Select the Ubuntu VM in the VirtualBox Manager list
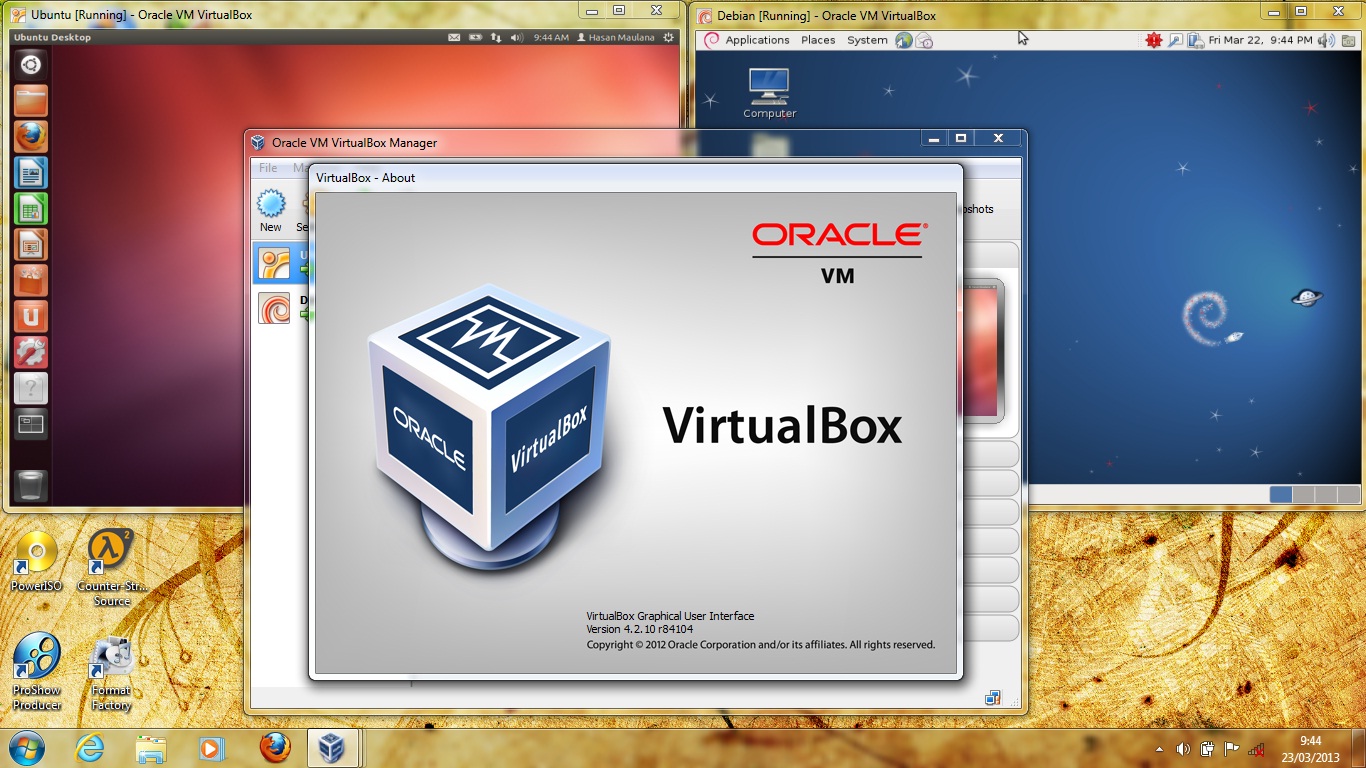The width and height of the screenshot is (1366, 768). [x=281, y=263]
